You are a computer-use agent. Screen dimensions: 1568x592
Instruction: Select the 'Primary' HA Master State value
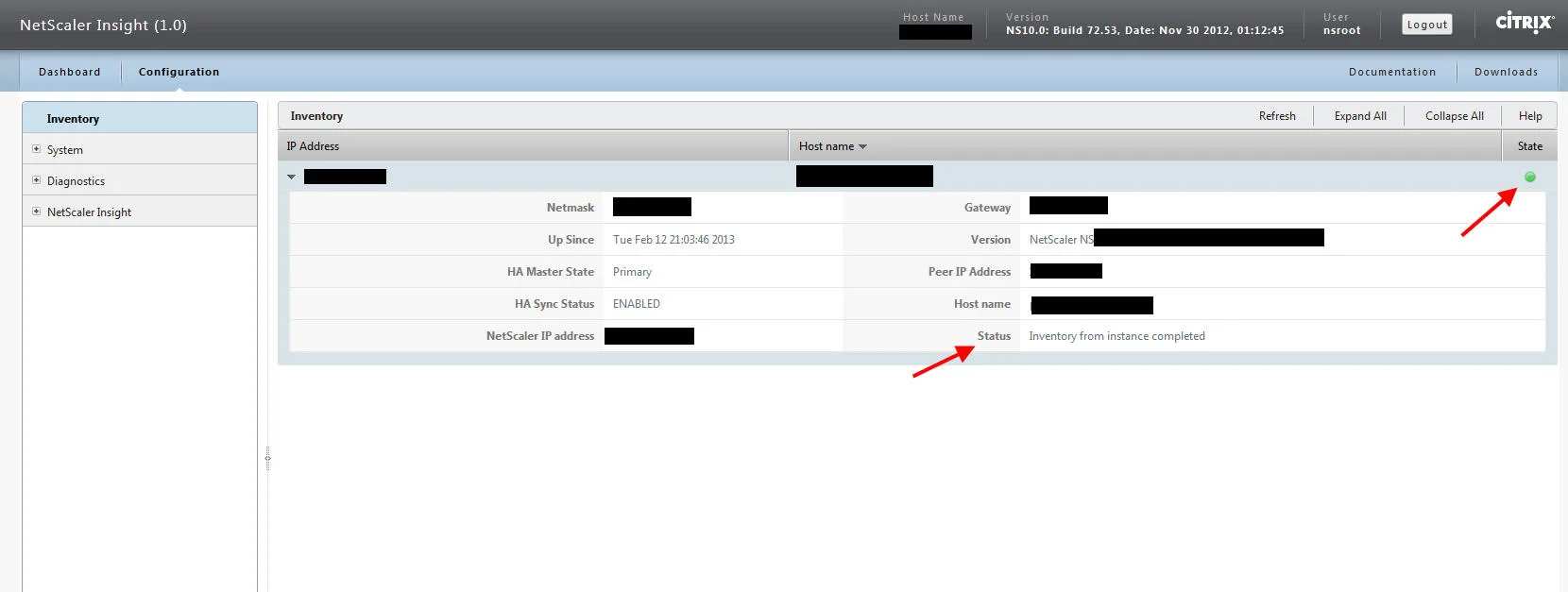coord(632,272)
